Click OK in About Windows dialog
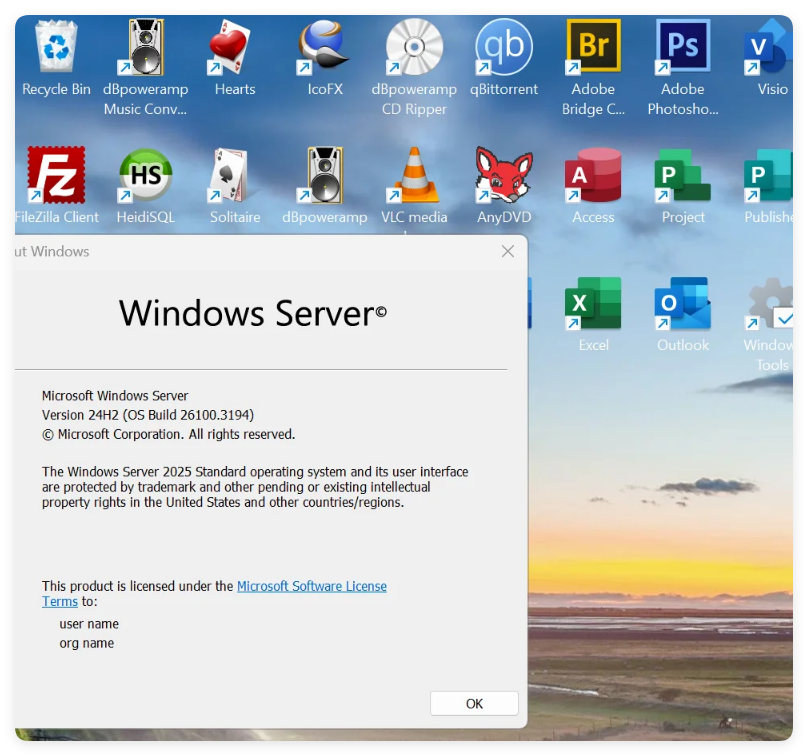Image resolution: width=808 pixels, height=756 pixels. point(474,703)
